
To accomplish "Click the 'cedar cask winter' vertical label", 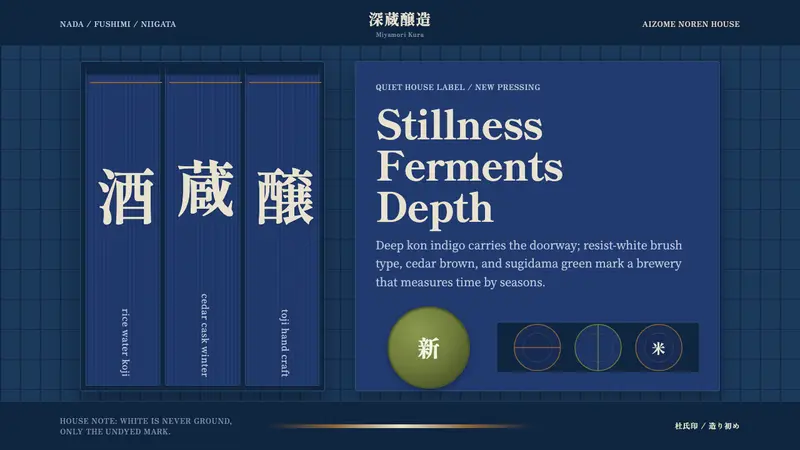I will pos(205,335).
